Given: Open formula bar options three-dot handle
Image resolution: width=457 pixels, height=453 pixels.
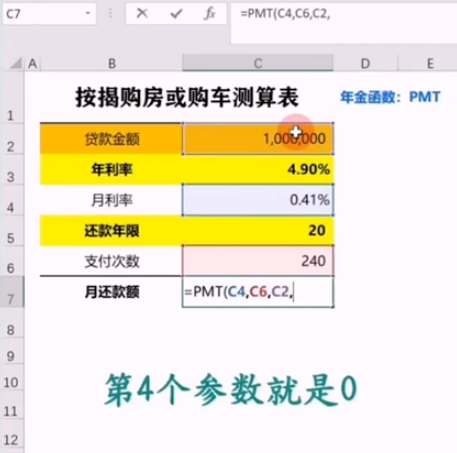Looking at the screenshot, I should (110, 14).
